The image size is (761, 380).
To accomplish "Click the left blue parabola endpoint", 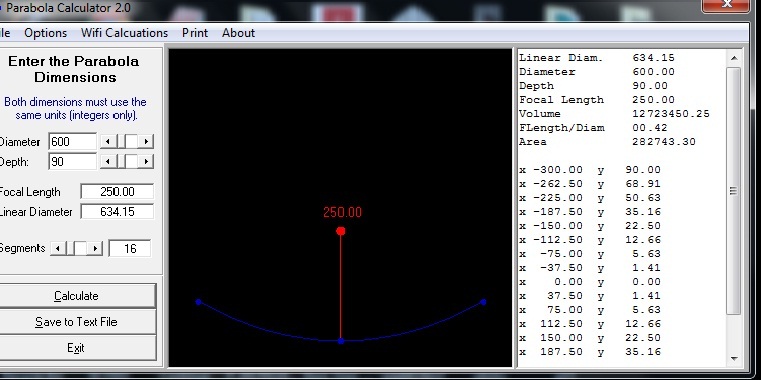I will (x=198, y=302).
